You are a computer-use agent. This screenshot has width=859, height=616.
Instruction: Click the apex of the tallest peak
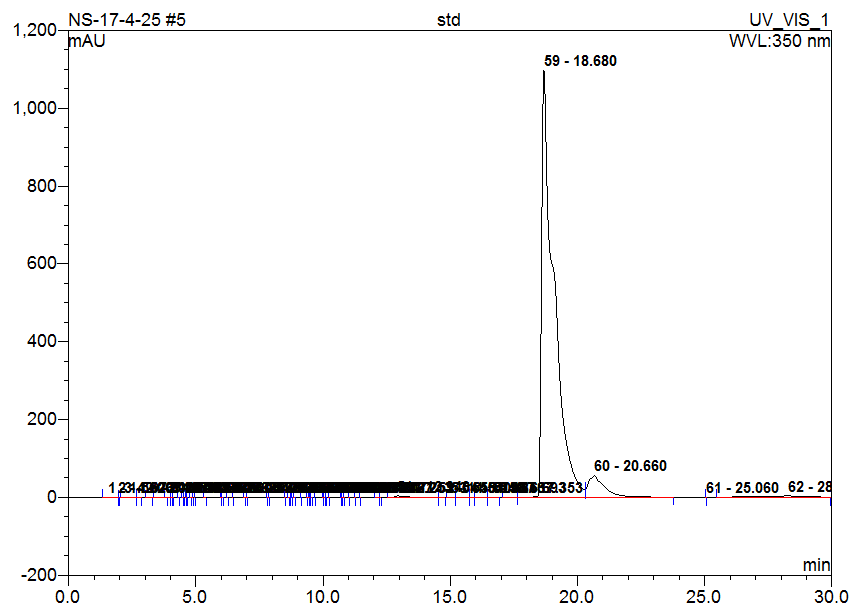coord(544,73)
